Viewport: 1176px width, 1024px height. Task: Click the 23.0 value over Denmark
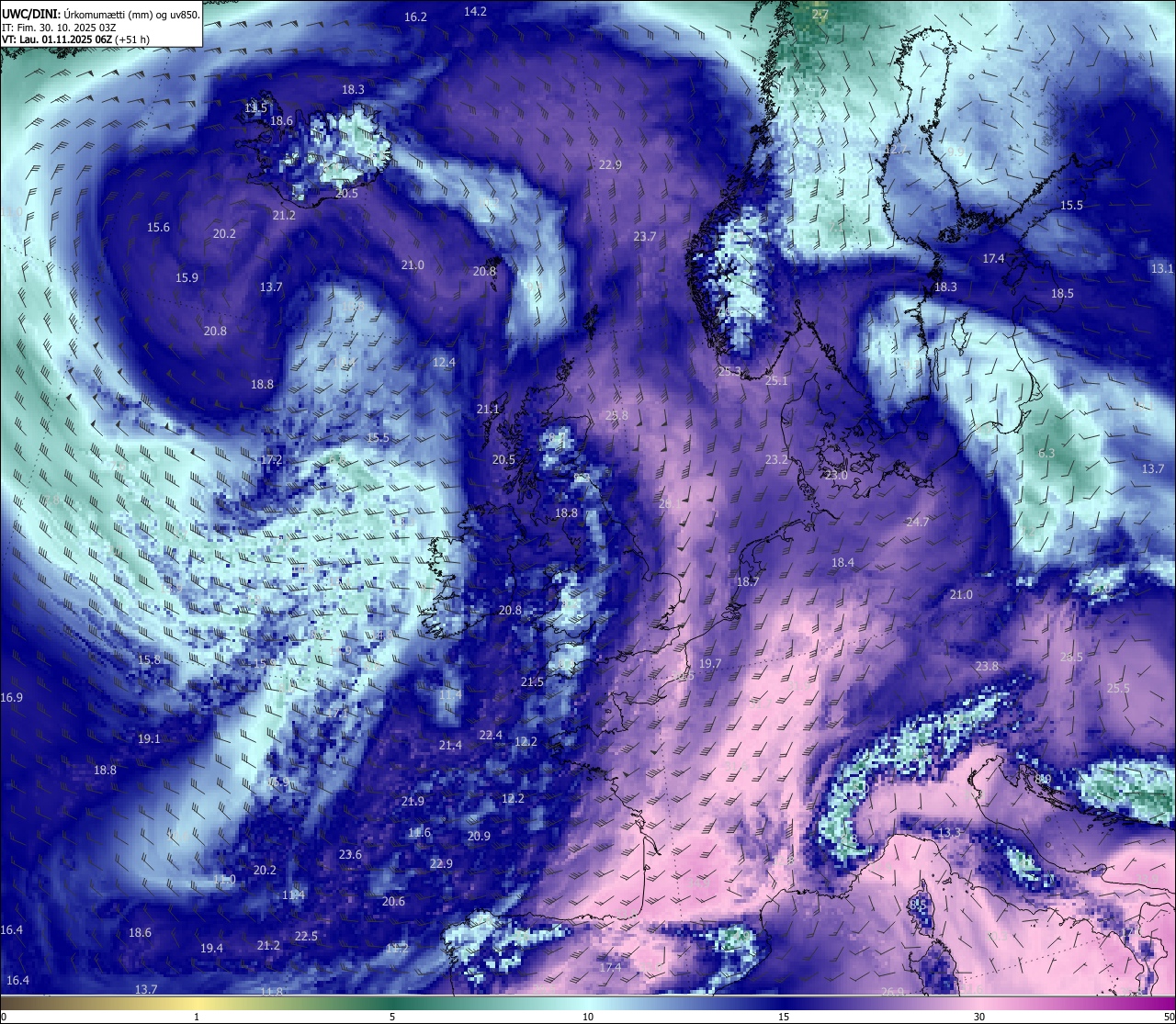pyautogui.click(x=835, y=475)
